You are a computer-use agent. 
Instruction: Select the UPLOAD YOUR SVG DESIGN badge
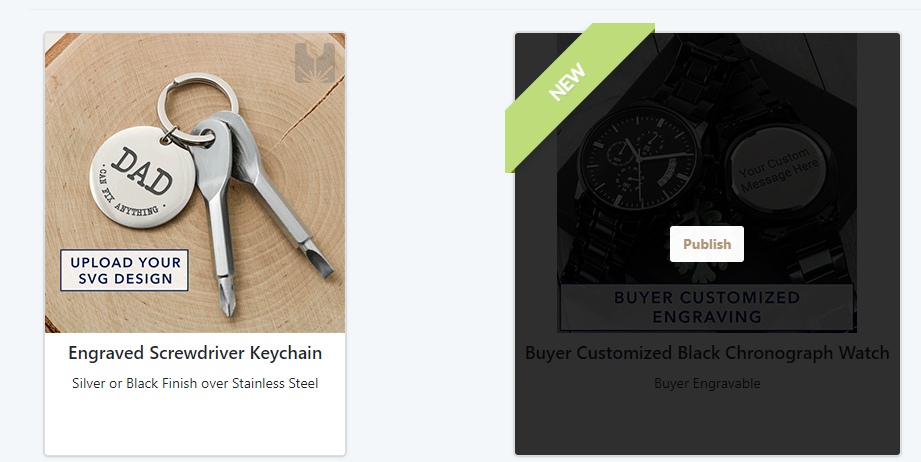tap(125, 270)
